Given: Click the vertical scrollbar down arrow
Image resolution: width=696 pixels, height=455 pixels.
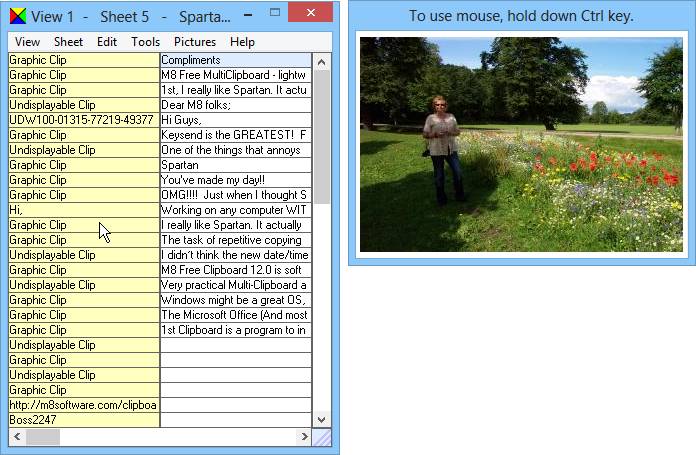Looking at the screenshot, I should tap(321, 420).
